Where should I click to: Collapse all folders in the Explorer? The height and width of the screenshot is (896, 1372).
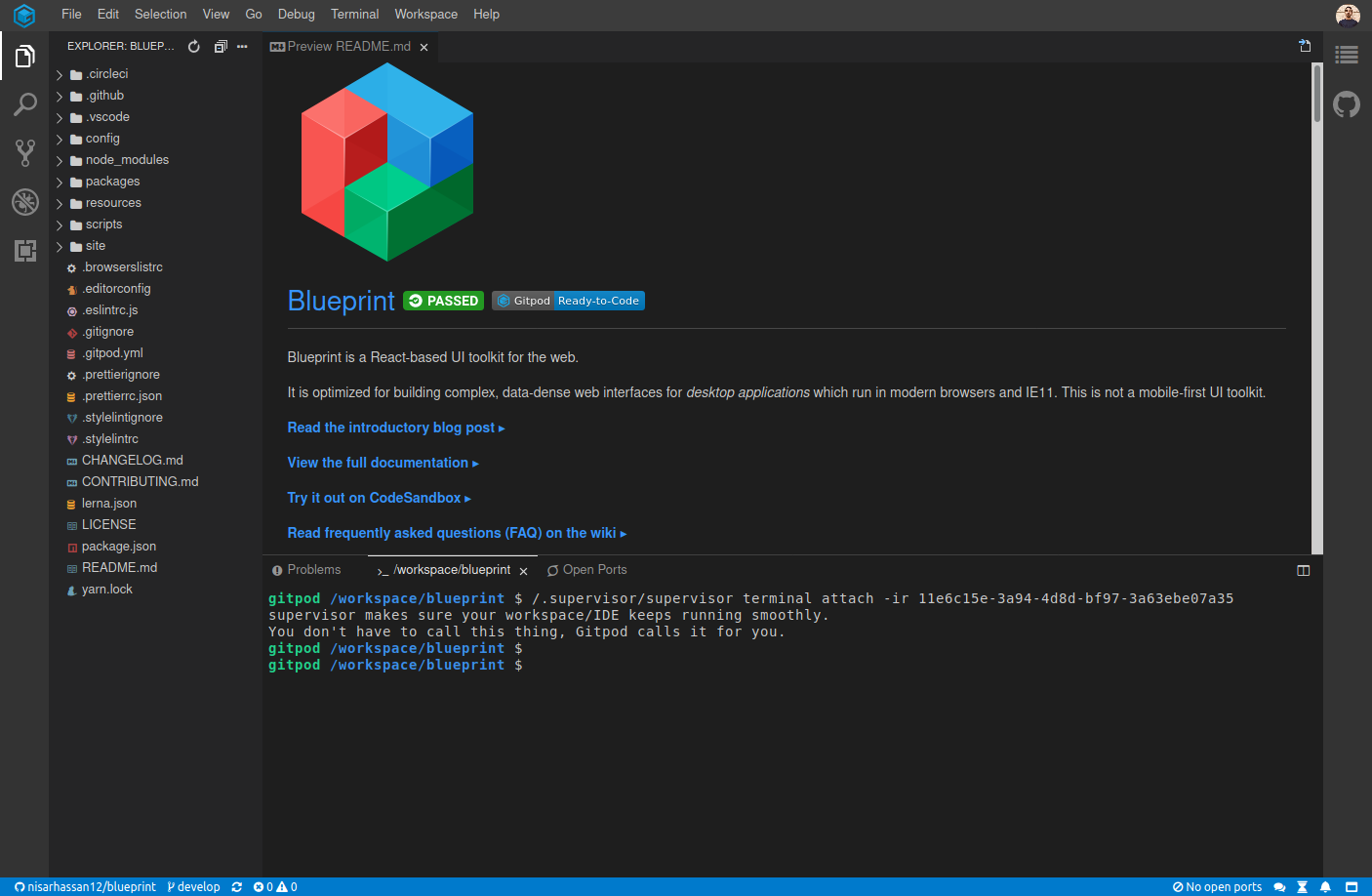(221, 45)
